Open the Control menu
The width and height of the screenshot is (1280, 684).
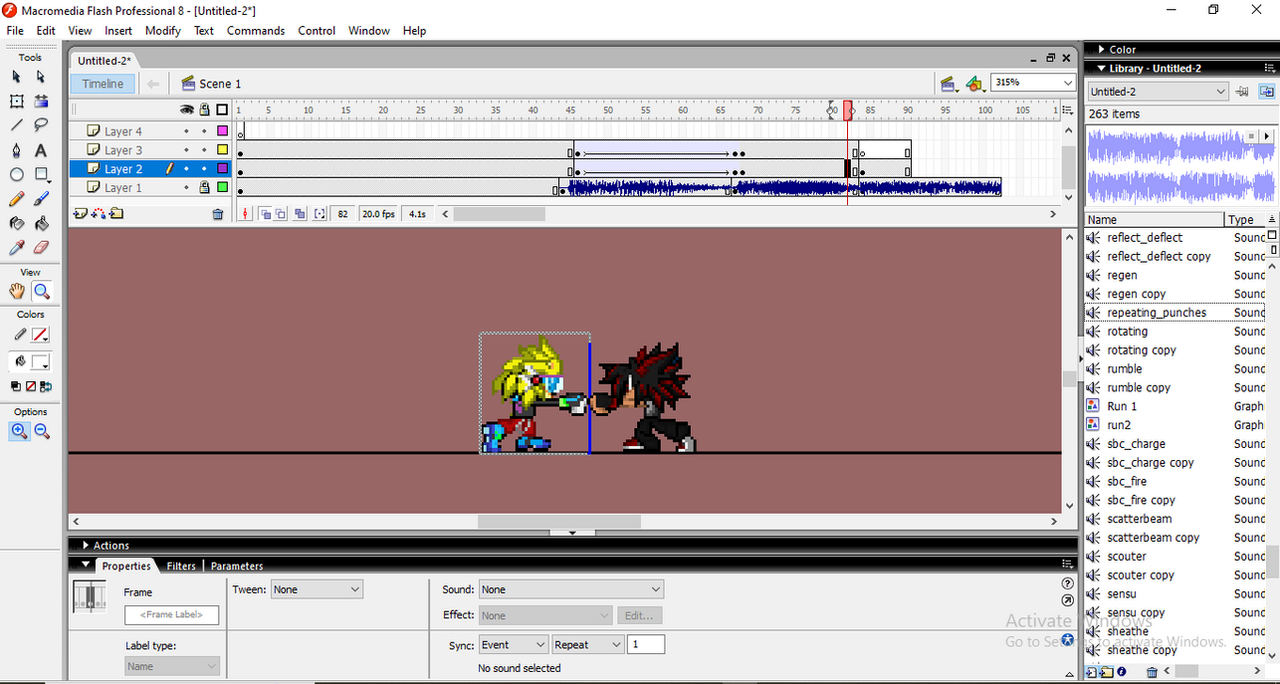point(317,31)
